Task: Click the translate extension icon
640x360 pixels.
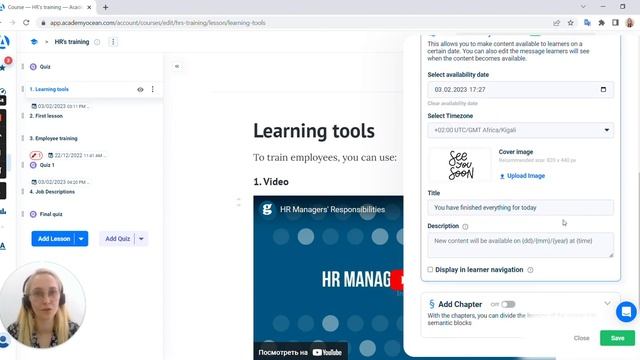Action: point(587,23)
